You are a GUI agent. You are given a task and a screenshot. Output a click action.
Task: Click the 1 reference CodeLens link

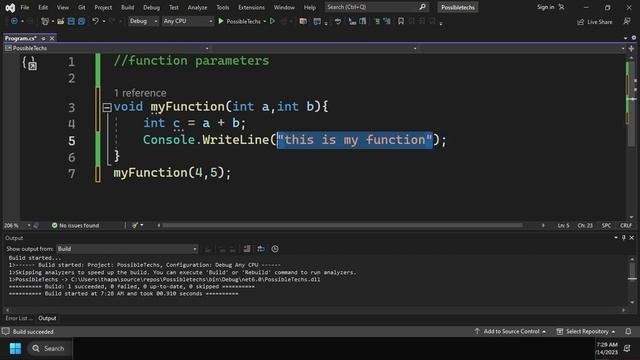[x=140, y=93]
